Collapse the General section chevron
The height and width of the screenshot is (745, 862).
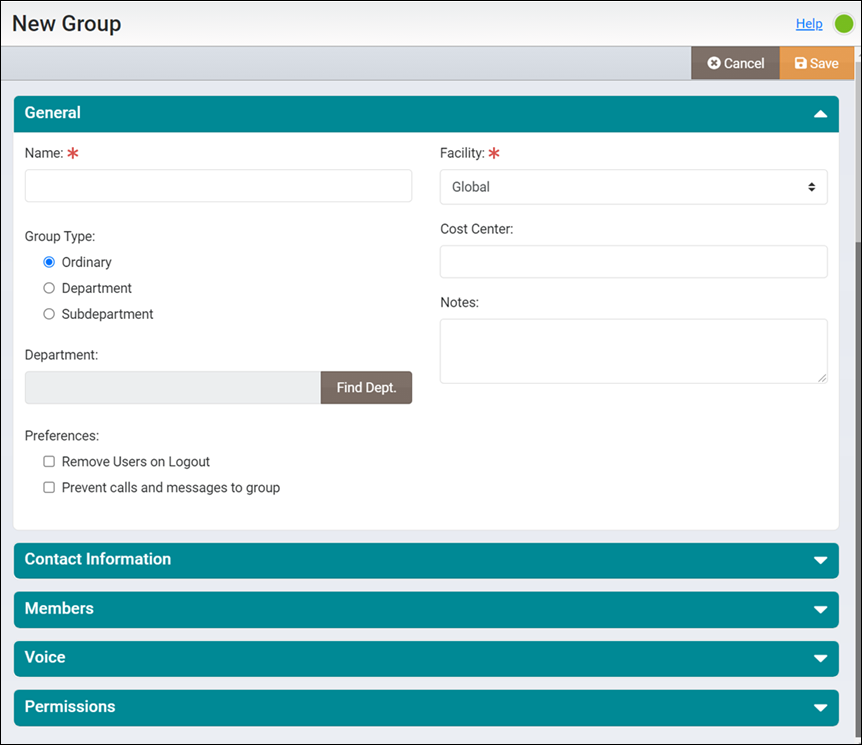point(822,114)
